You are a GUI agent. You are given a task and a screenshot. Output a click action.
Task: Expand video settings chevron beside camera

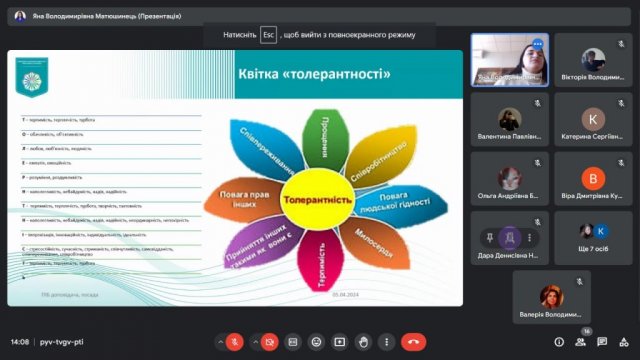[x=256, y=342]
